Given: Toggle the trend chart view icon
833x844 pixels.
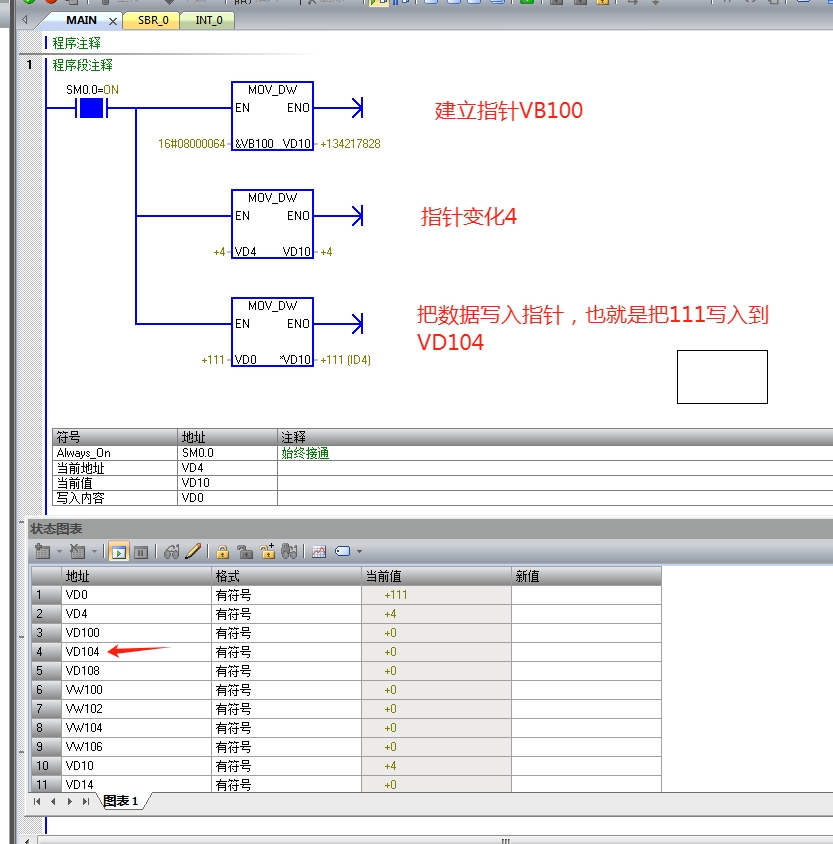Looking at the screenshot, I should coord(319,551).
